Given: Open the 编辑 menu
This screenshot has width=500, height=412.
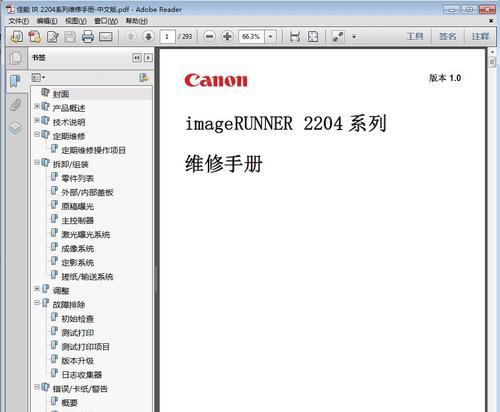Looking at the screenshot, I should tap(47, 21).
